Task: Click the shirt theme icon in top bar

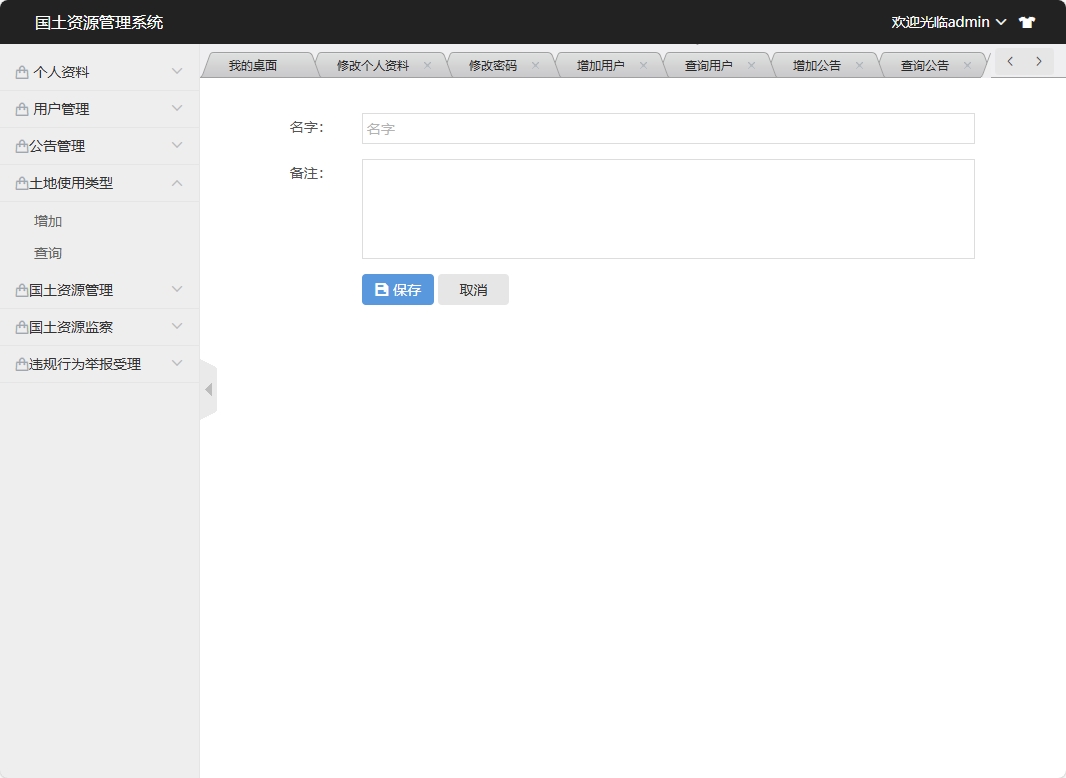Action: [x=1026, y=21]
